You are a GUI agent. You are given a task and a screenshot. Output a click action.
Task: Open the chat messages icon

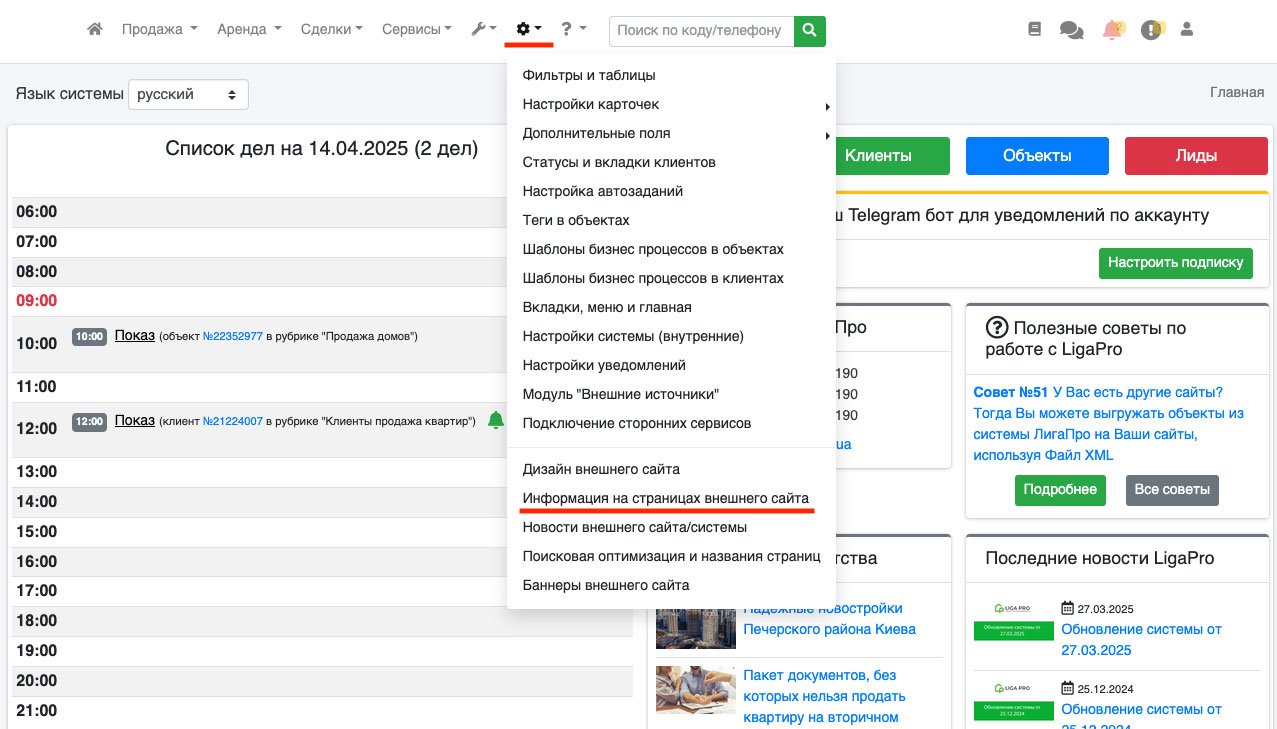pyautogui.click(x=1071, y=31)
